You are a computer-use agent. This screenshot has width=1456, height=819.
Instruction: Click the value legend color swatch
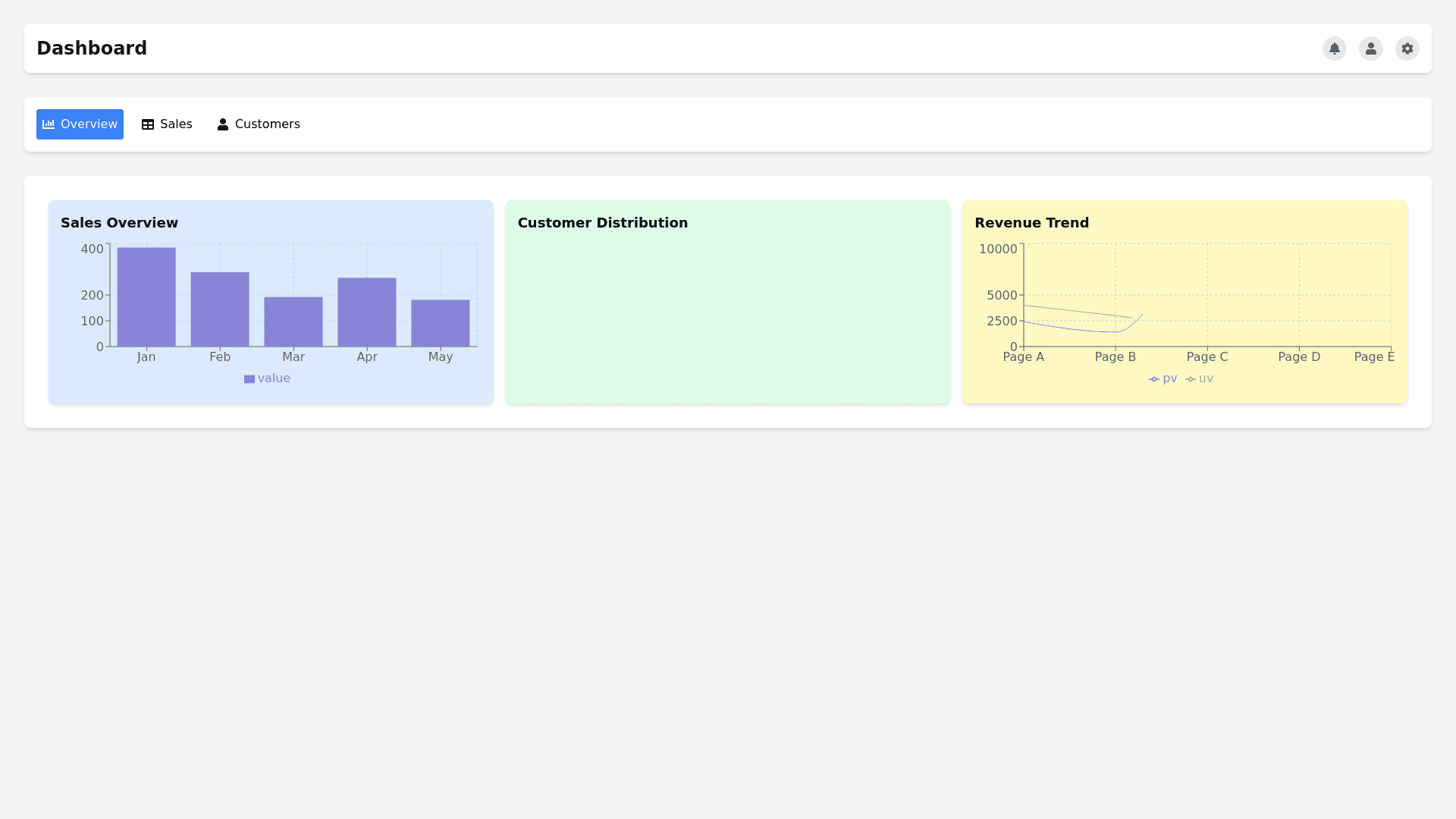pyautogui.click(x=249, y=379)
